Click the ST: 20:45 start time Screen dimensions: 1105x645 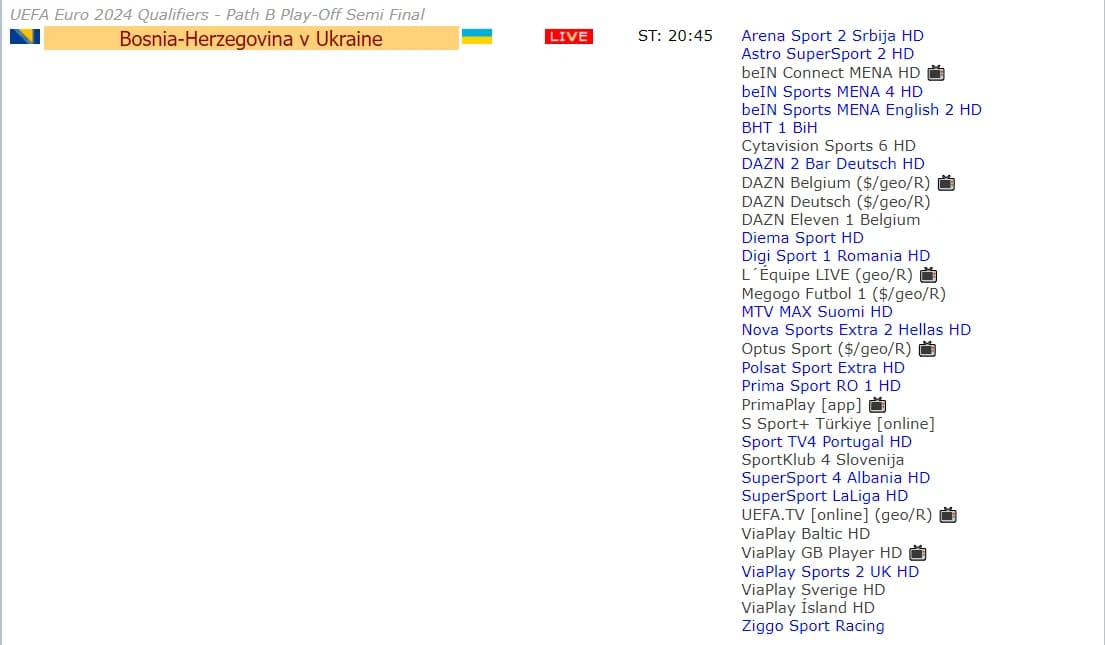pyautogui.click(x=675, y=36)
